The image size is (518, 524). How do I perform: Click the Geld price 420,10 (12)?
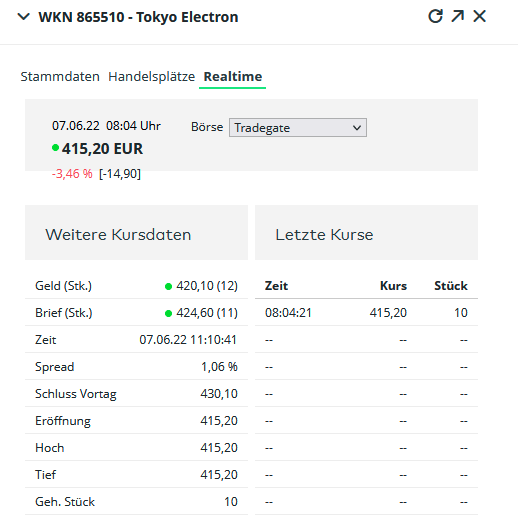(x=207, y=286)
